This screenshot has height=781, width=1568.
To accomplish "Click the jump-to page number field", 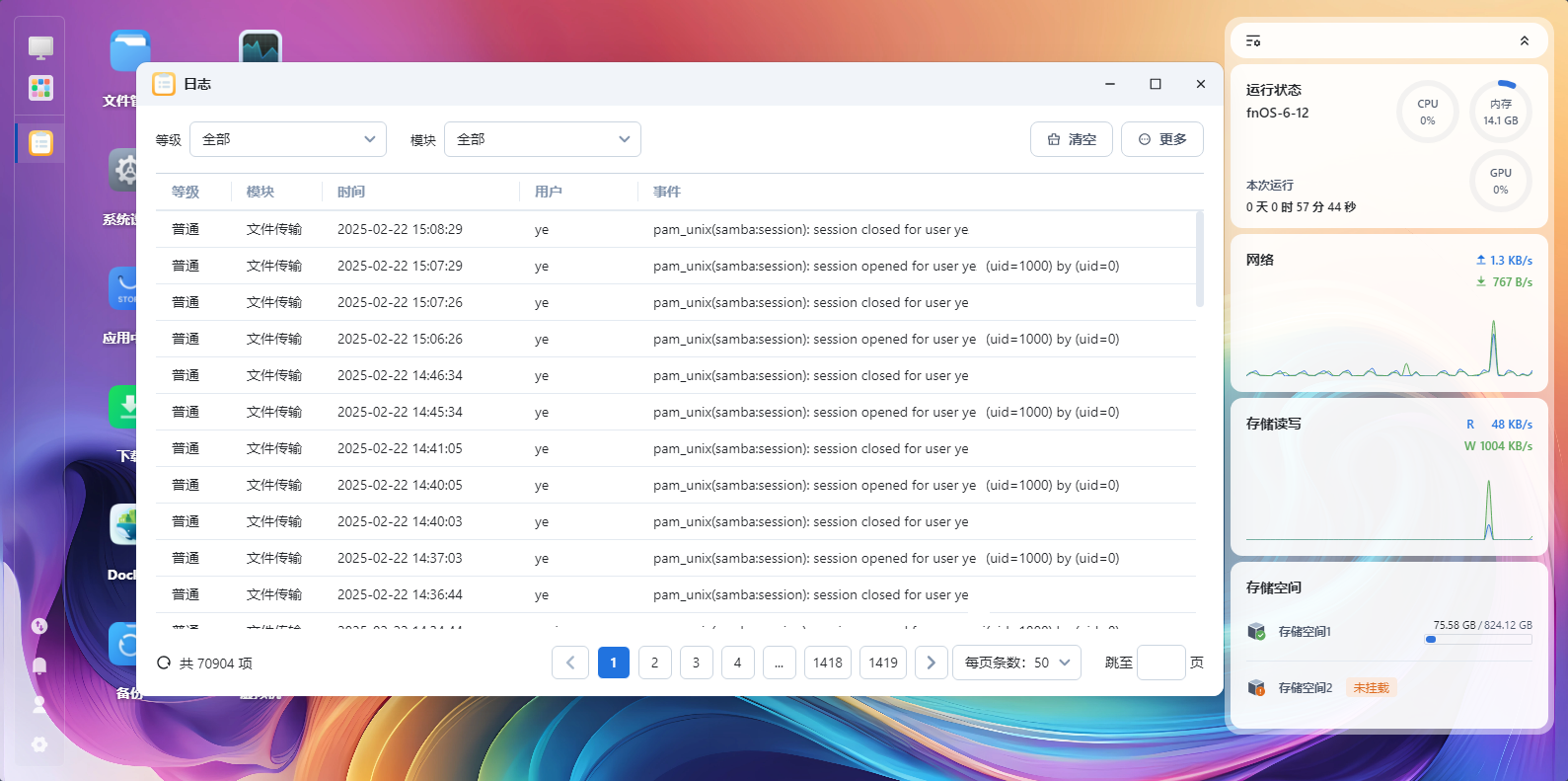I will click(1161, 663).
